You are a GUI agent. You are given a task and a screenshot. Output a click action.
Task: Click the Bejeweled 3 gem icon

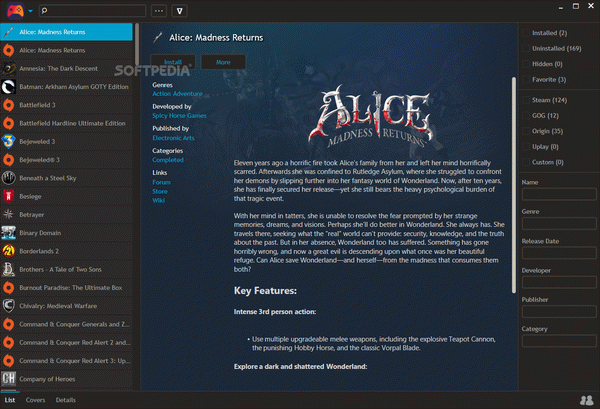(x=8, y=142)
